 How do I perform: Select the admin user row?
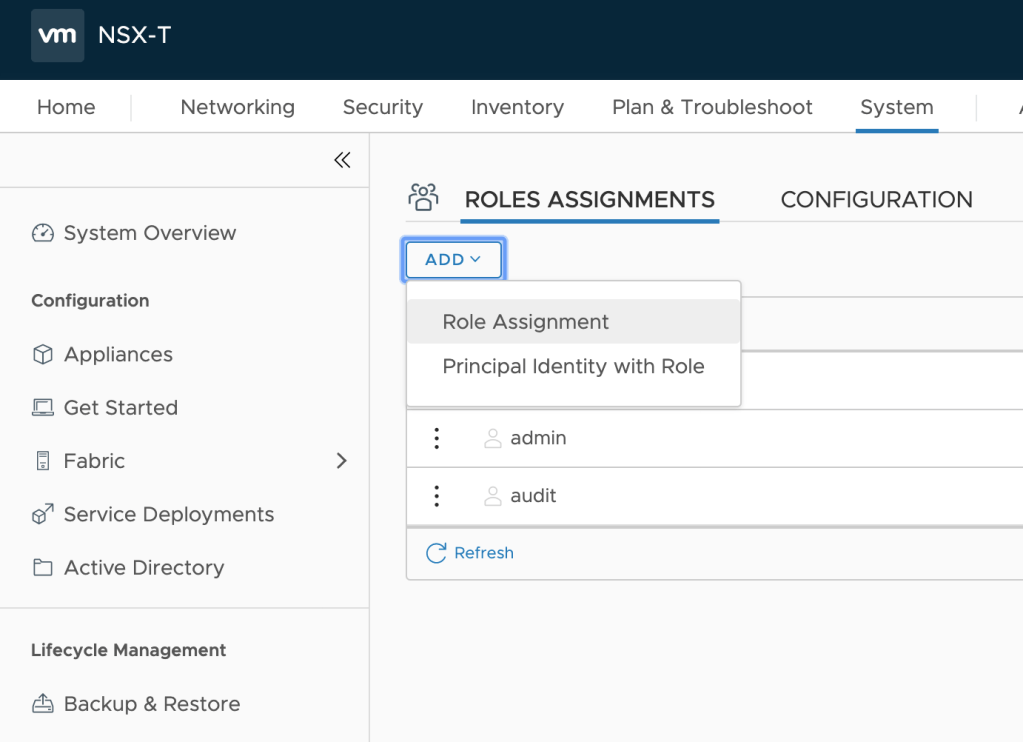[x=538, y=438]
